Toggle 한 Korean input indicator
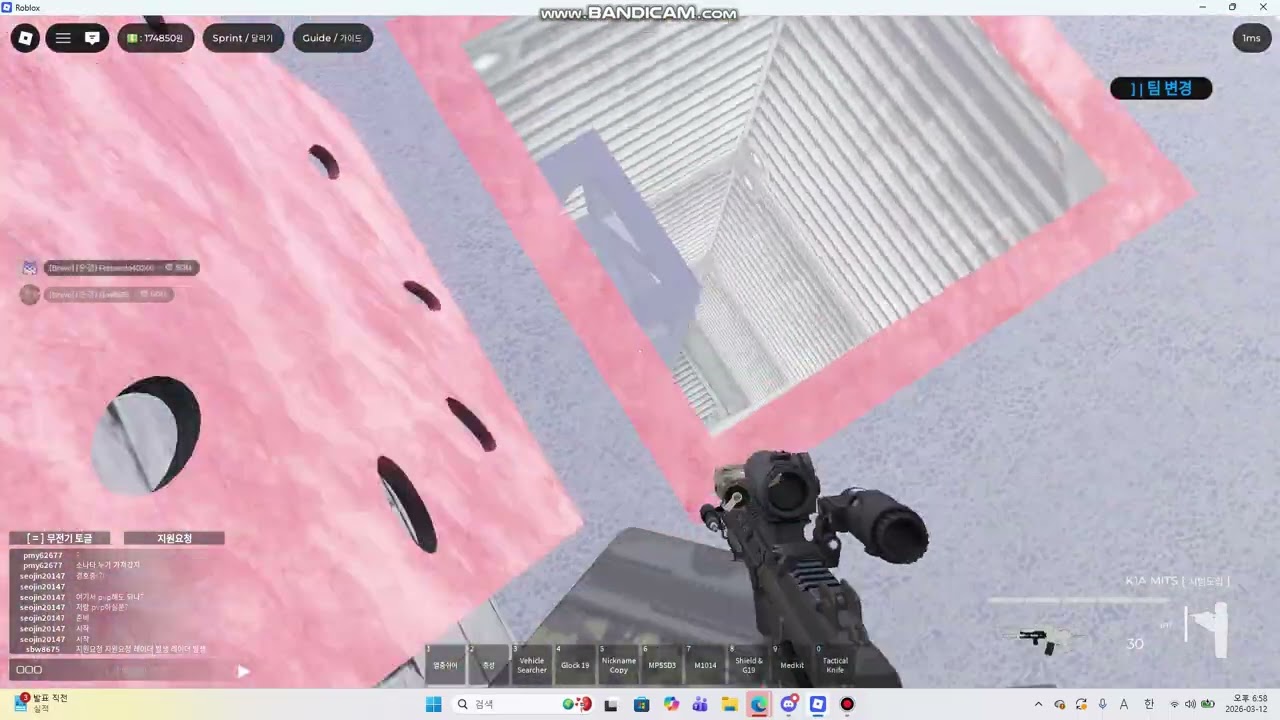Image resolution: width=1280 pixels, height=720 pixels. tap(1149, 704)
